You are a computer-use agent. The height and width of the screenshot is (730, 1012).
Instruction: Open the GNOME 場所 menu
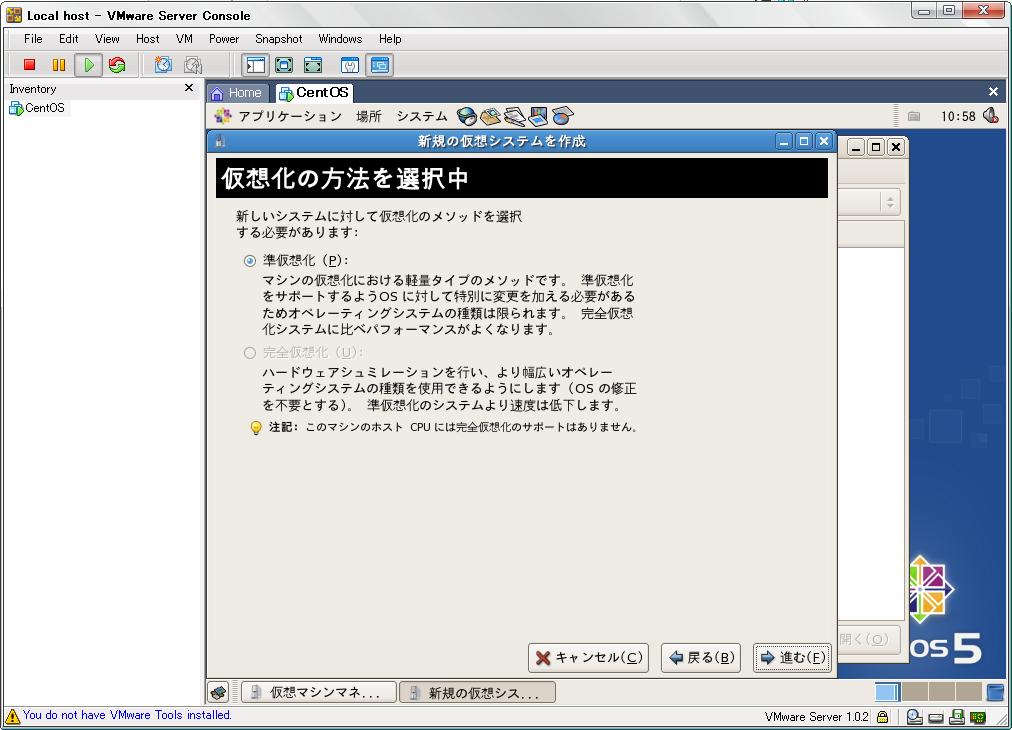click(369, 116)
